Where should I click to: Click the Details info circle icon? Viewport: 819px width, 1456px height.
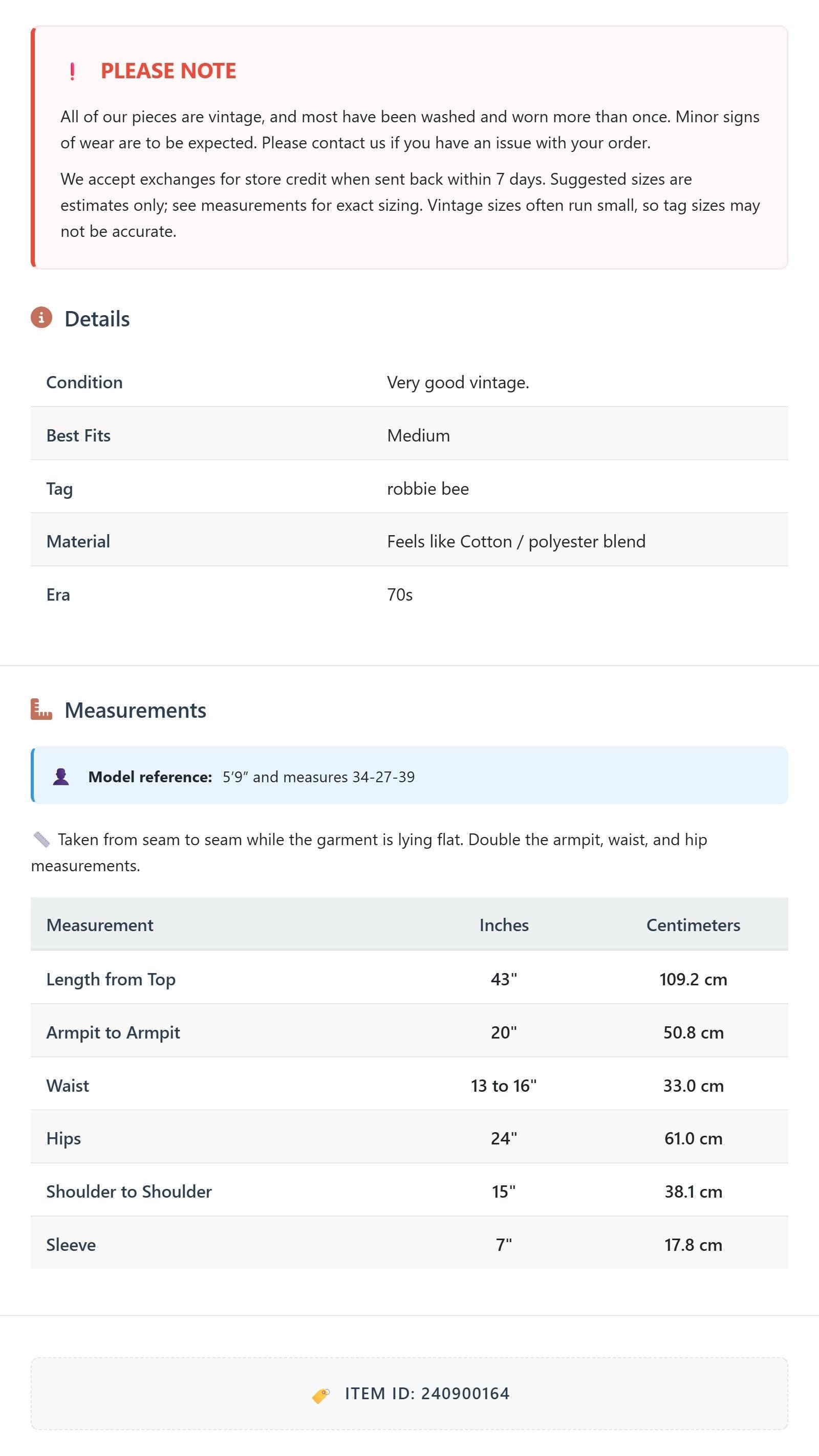(41, 318)
